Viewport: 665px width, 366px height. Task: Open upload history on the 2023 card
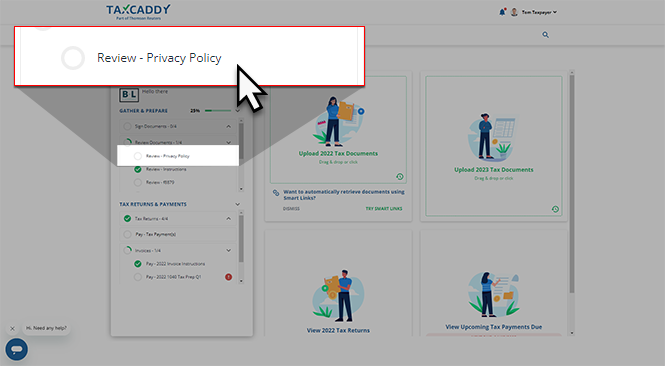tap(555, 209)
